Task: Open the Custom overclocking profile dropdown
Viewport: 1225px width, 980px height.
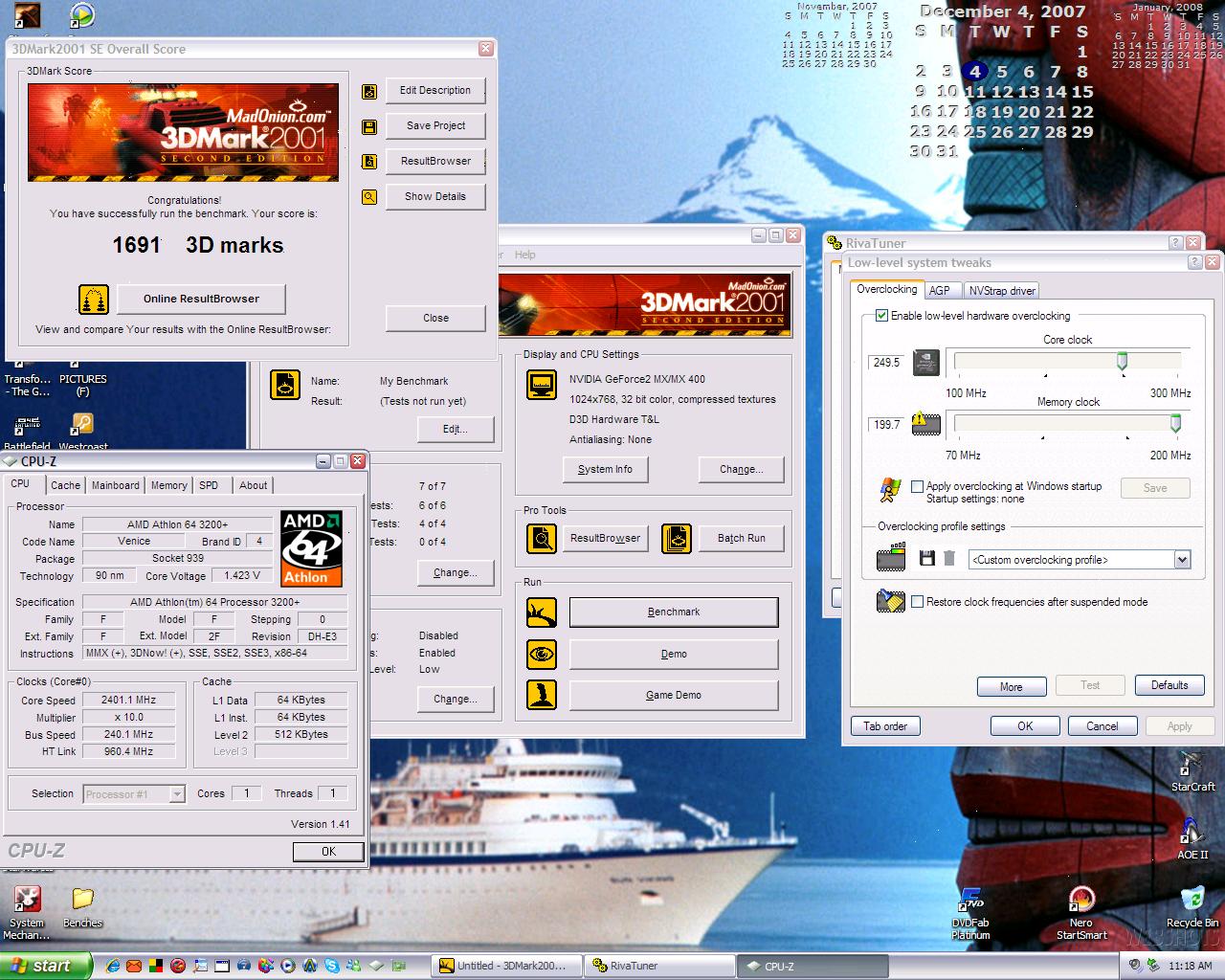Action: pyautogui.click(x=1182, y=560)
